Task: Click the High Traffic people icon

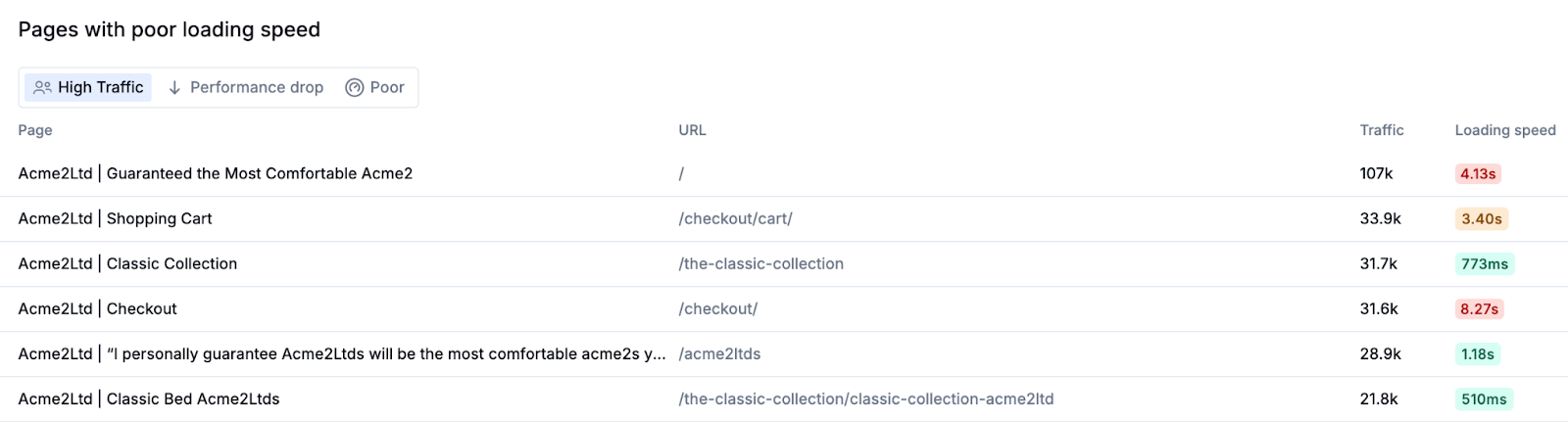Action: click(x=42, y=87)
